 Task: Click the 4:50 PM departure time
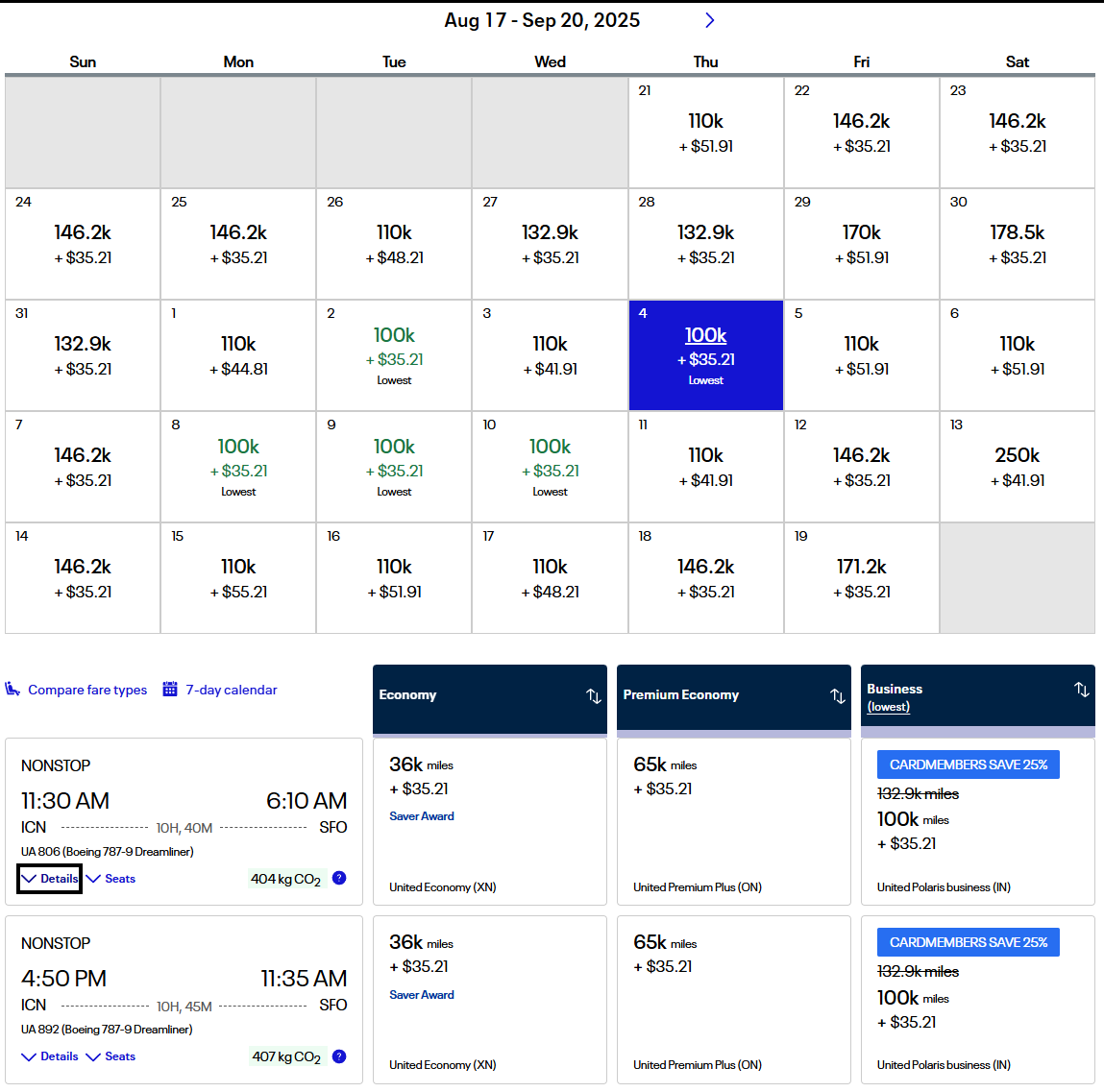click(x=63, y=979)
